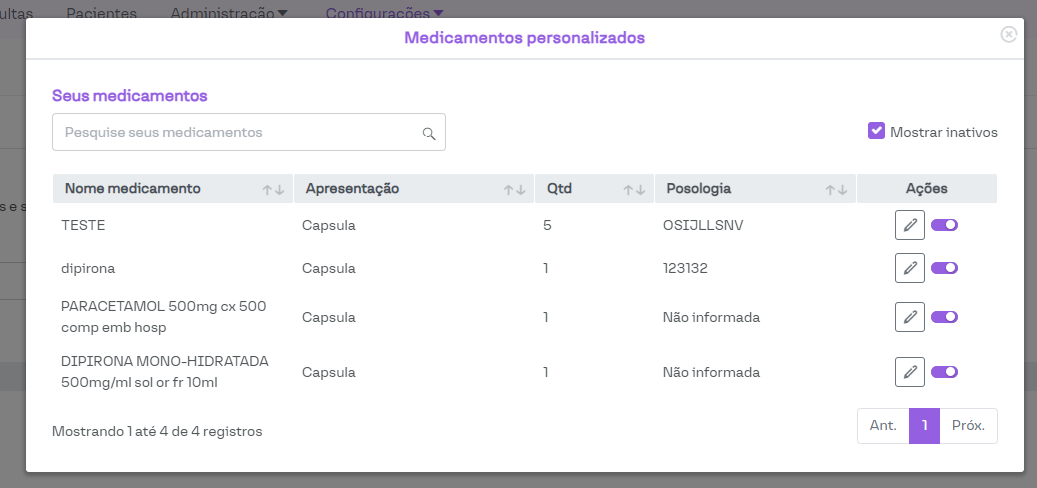Deactivate the TESTE medication toggle
1037x488 pixels.
point(944,226)
